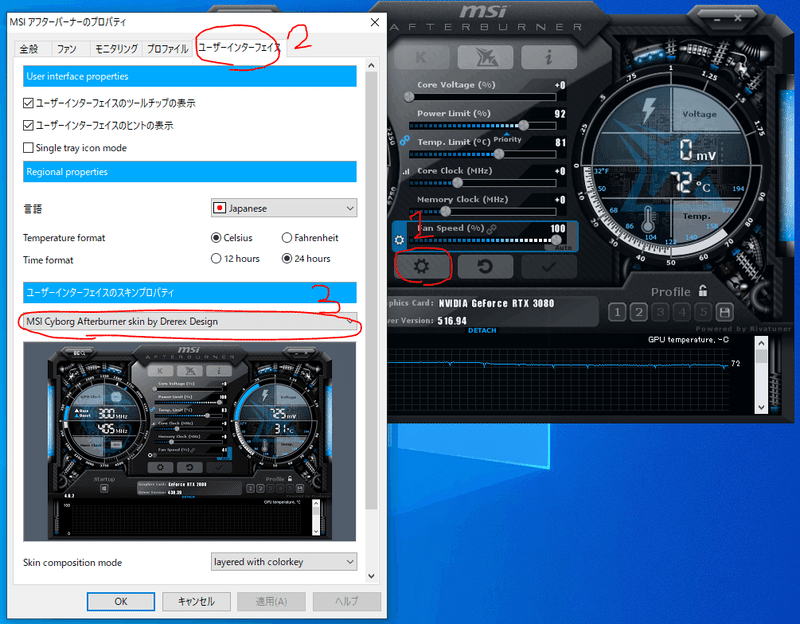Screen dimensions: 800x624
Task: Enable Single tray icon mode checkbox
Action: pyautogui.click(x=28, y=148)
